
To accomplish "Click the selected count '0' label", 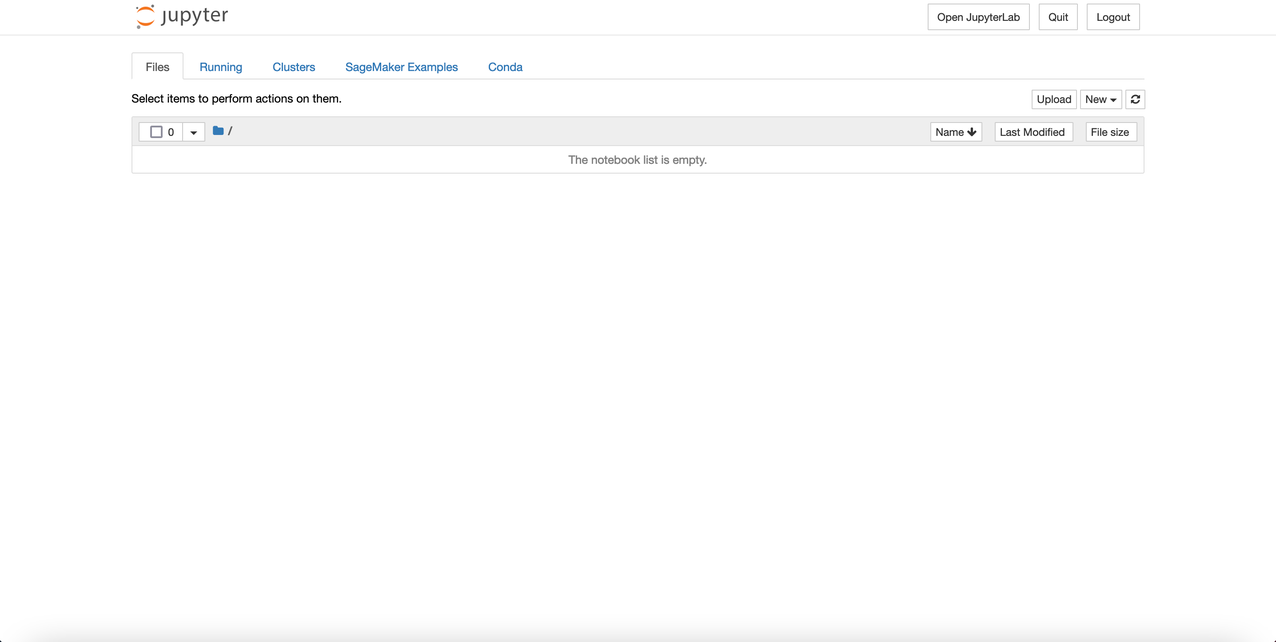I will pyautogui.click(x=171, y=132).
